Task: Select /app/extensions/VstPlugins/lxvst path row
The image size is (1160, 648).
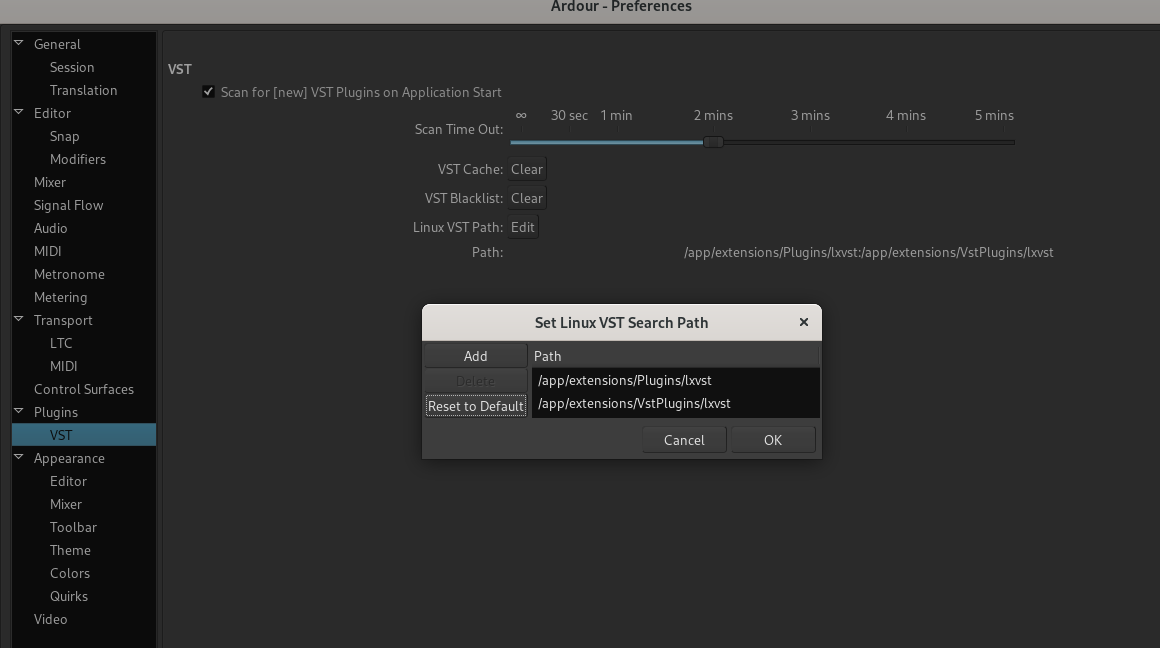Action: point(675,403)
